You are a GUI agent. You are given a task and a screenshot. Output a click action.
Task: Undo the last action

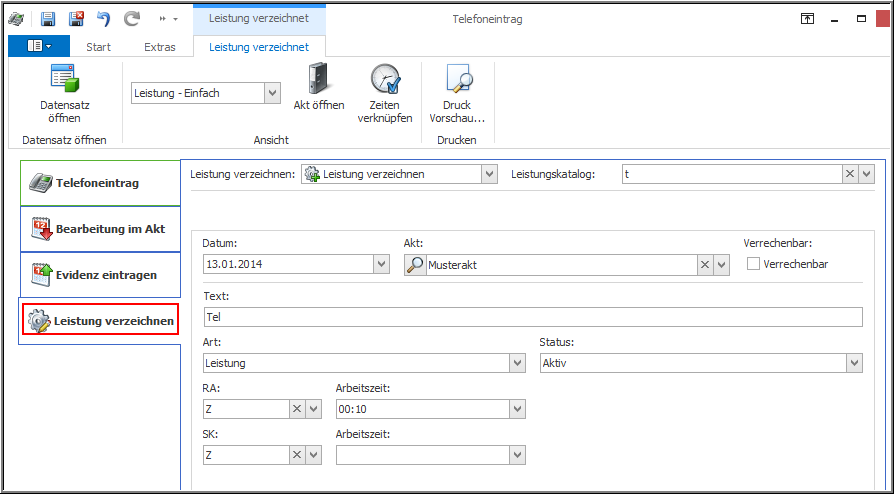[103, 19]
